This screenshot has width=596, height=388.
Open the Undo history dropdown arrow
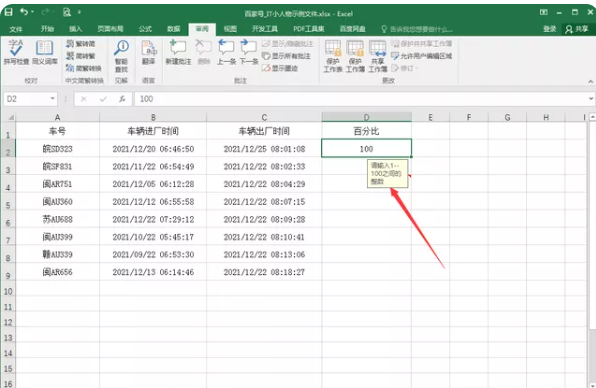coord(32,12)
